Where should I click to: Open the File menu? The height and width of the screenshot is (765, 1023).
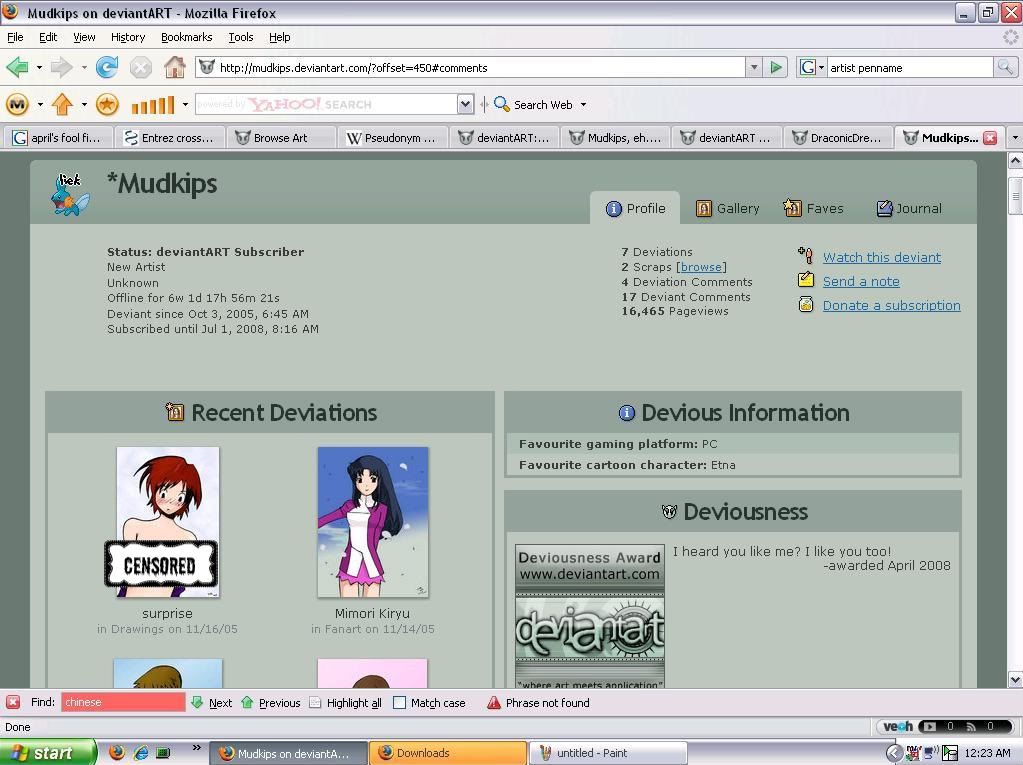(x=15, y=37)
